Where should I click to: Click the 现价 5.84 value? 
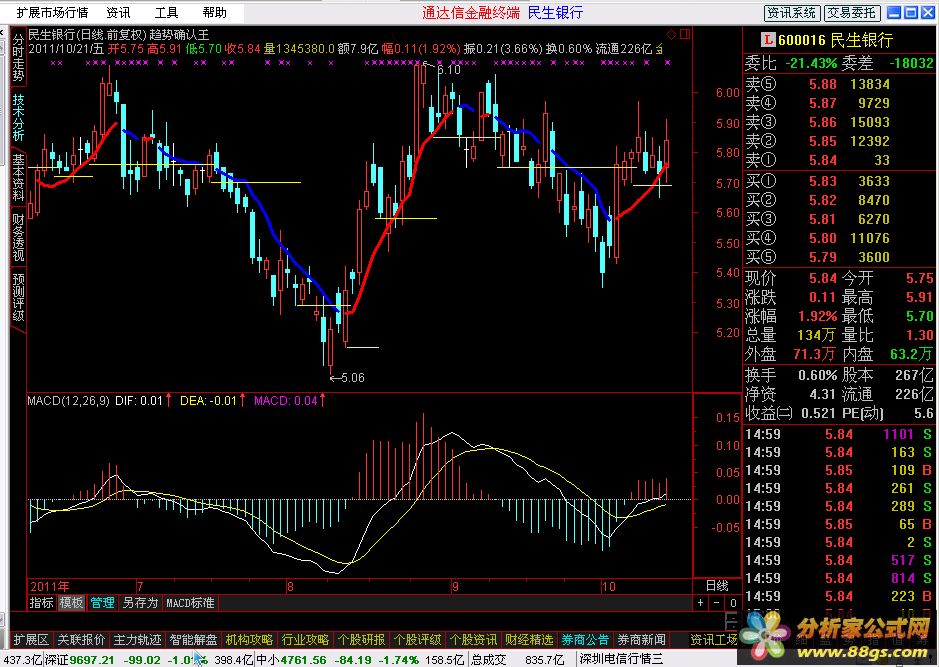[x=822, y=278]
